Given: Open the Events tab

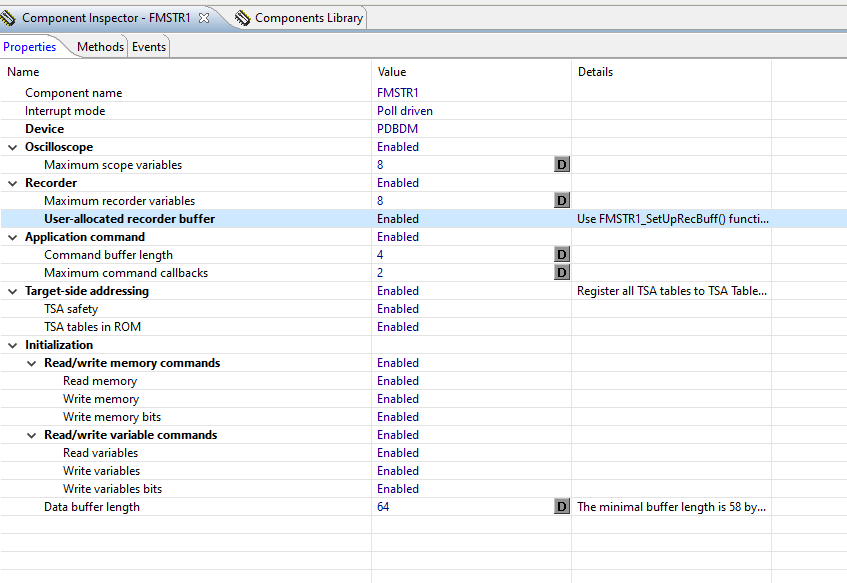Looking at the screenshot, I should 149,47.
